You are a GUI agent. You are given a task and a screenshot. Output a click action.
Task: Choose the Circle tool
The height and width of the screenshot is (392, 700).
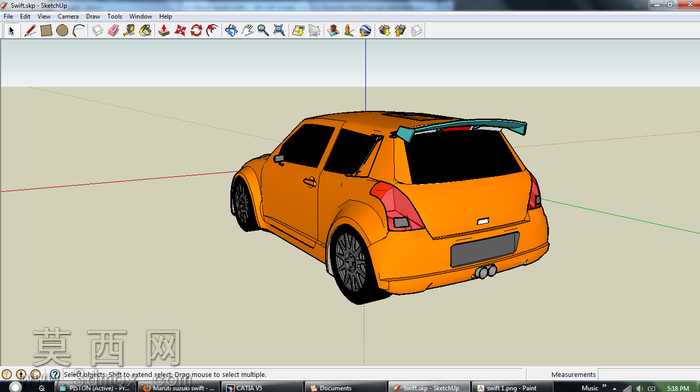tap(62, 30)
